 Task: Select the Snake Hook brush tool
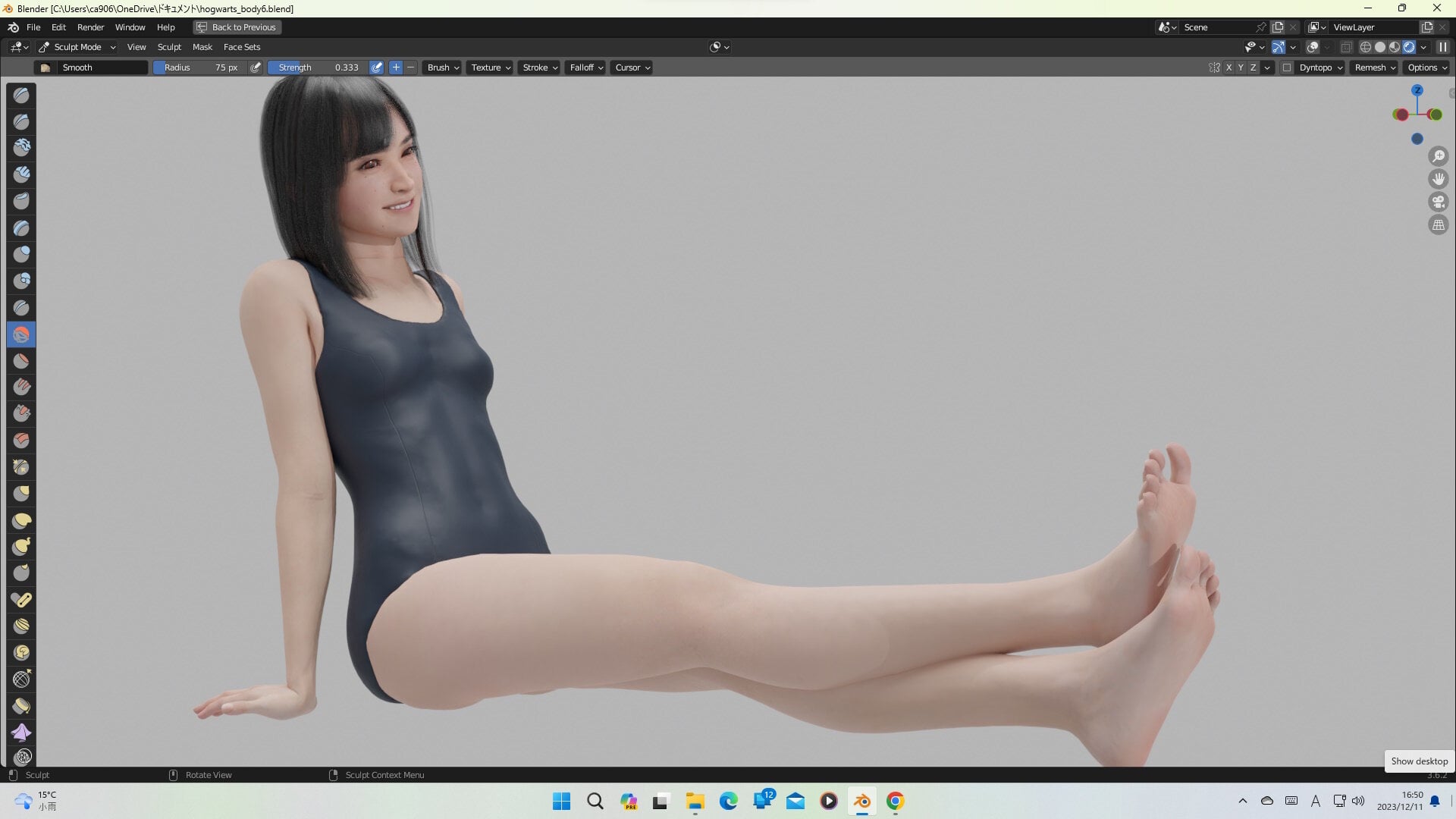[x=21, y=547]
